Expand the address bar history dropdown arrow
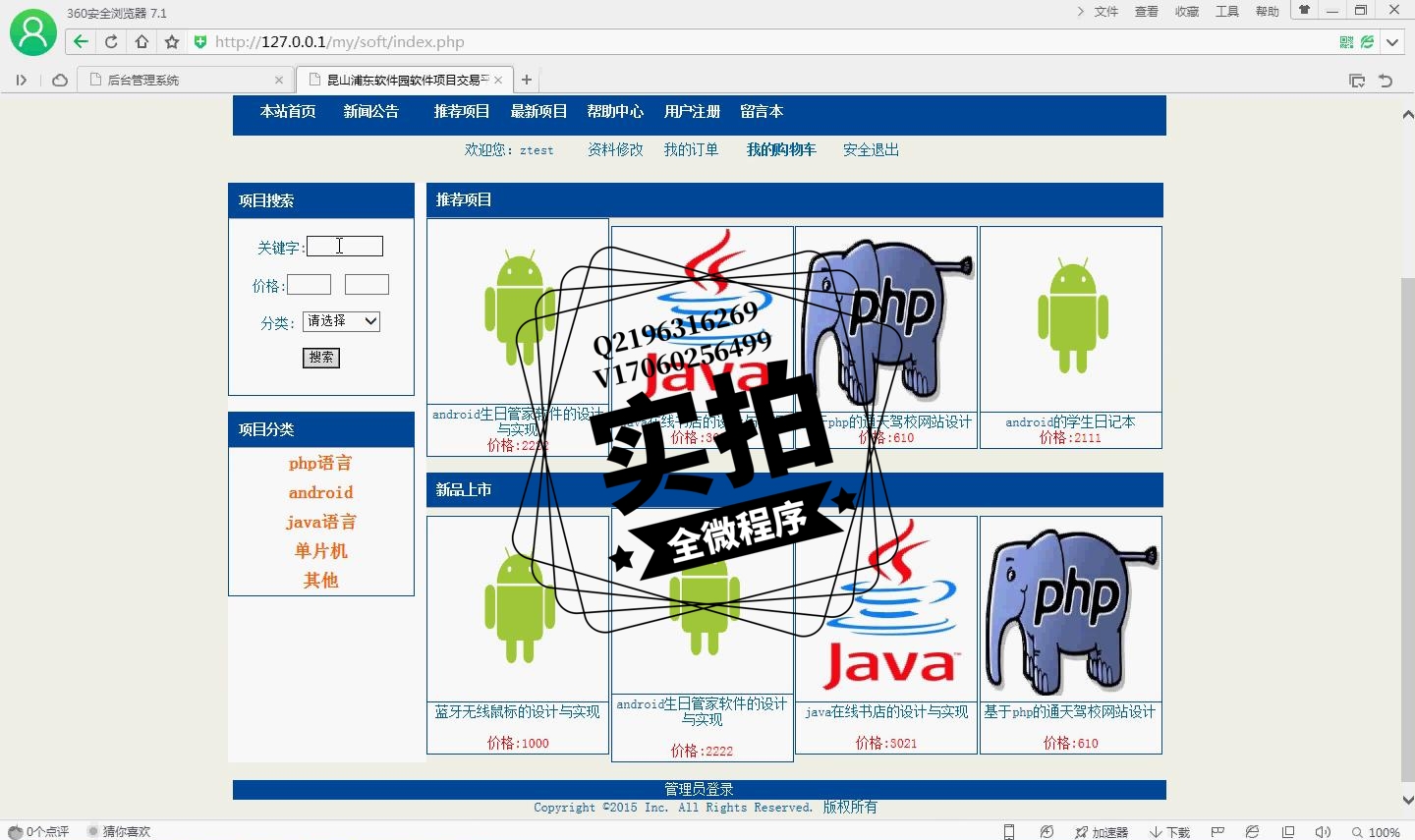1415x840 pixels. coord(1392,42)
